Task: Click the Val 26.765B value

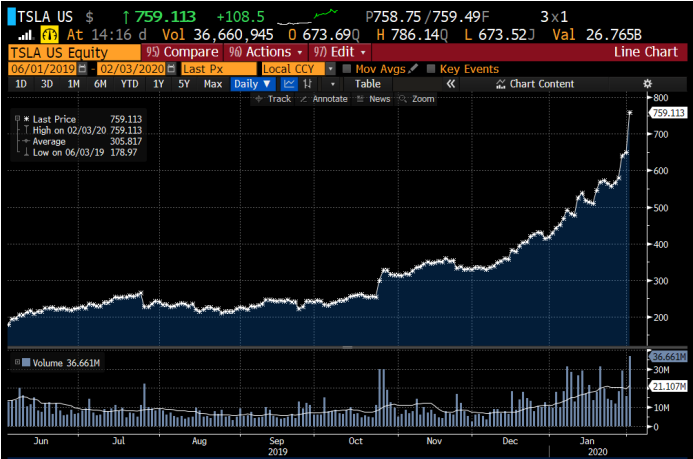Action: coord(597,34)
